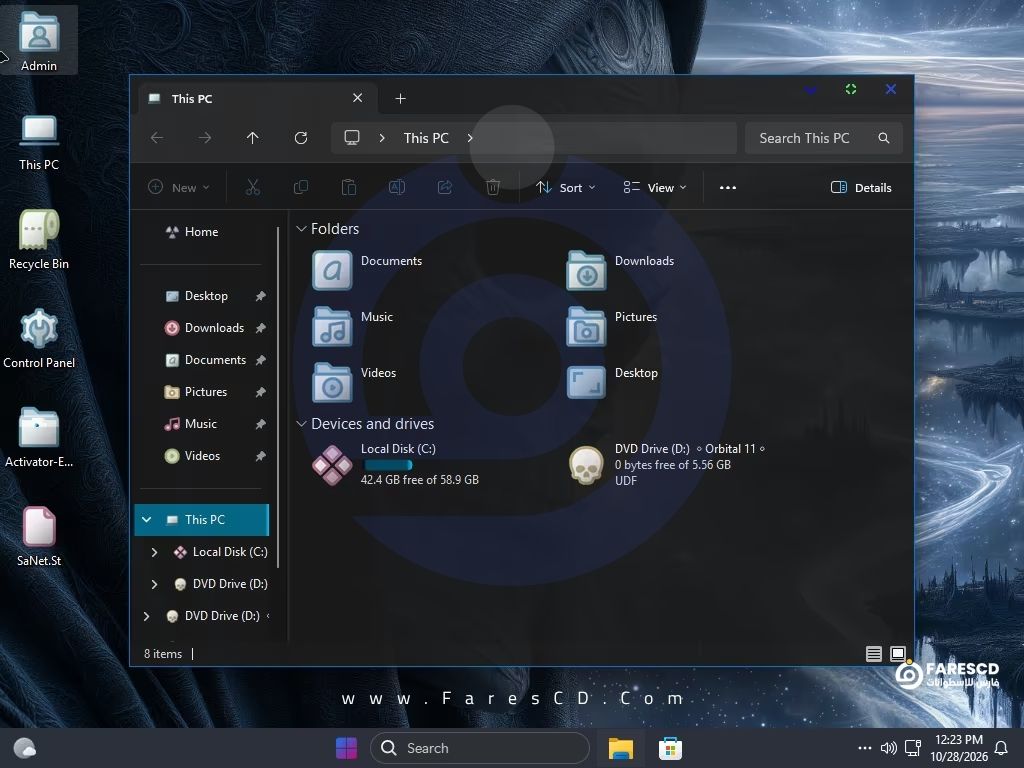
Task: Switch to large thumbnails view icon
Action: [x=898, y=654]
